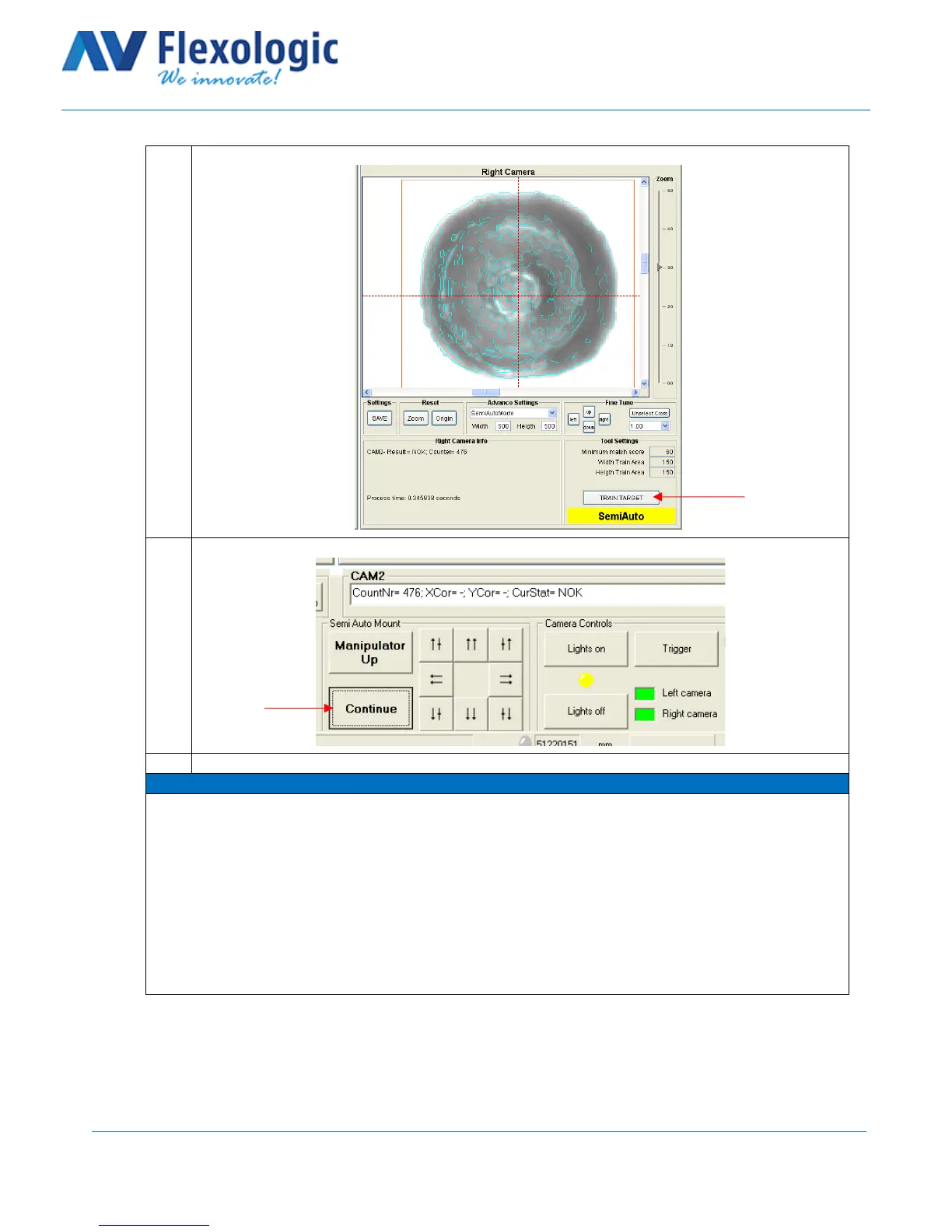Viewport: 952px width, 1232px height.
Task: Click the bottom-left rotate arrows button
Action: tap(436, 714)
